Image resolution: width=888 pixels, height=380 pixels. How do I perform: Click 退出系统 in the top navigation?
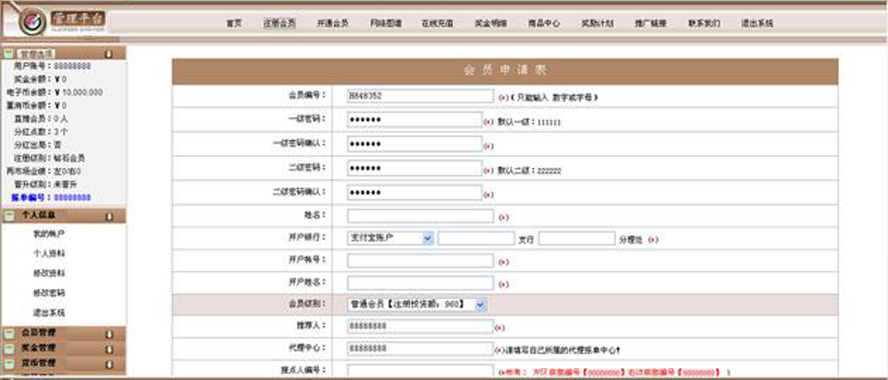[x=757, y=23]
